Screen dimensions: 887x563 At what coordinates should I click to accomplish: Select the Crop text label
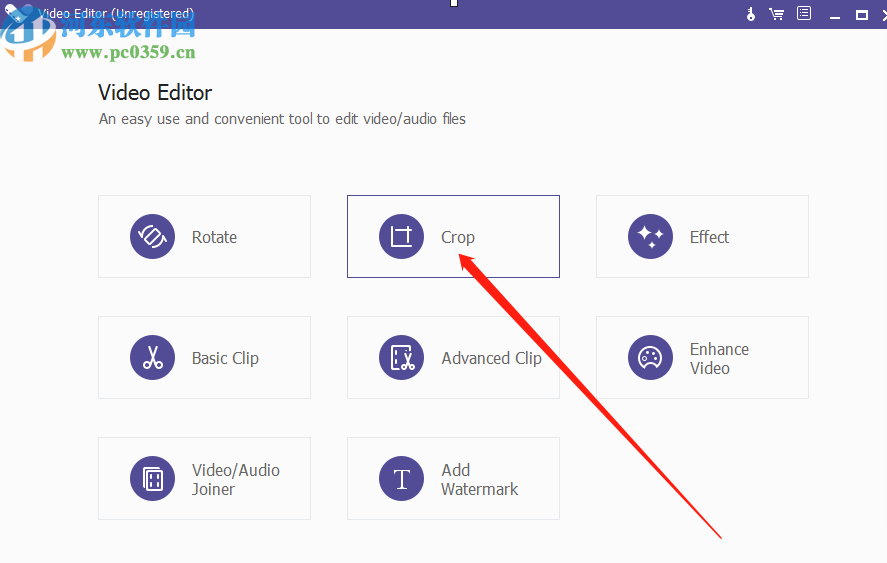pyautogui.click(x=458, y=237)
